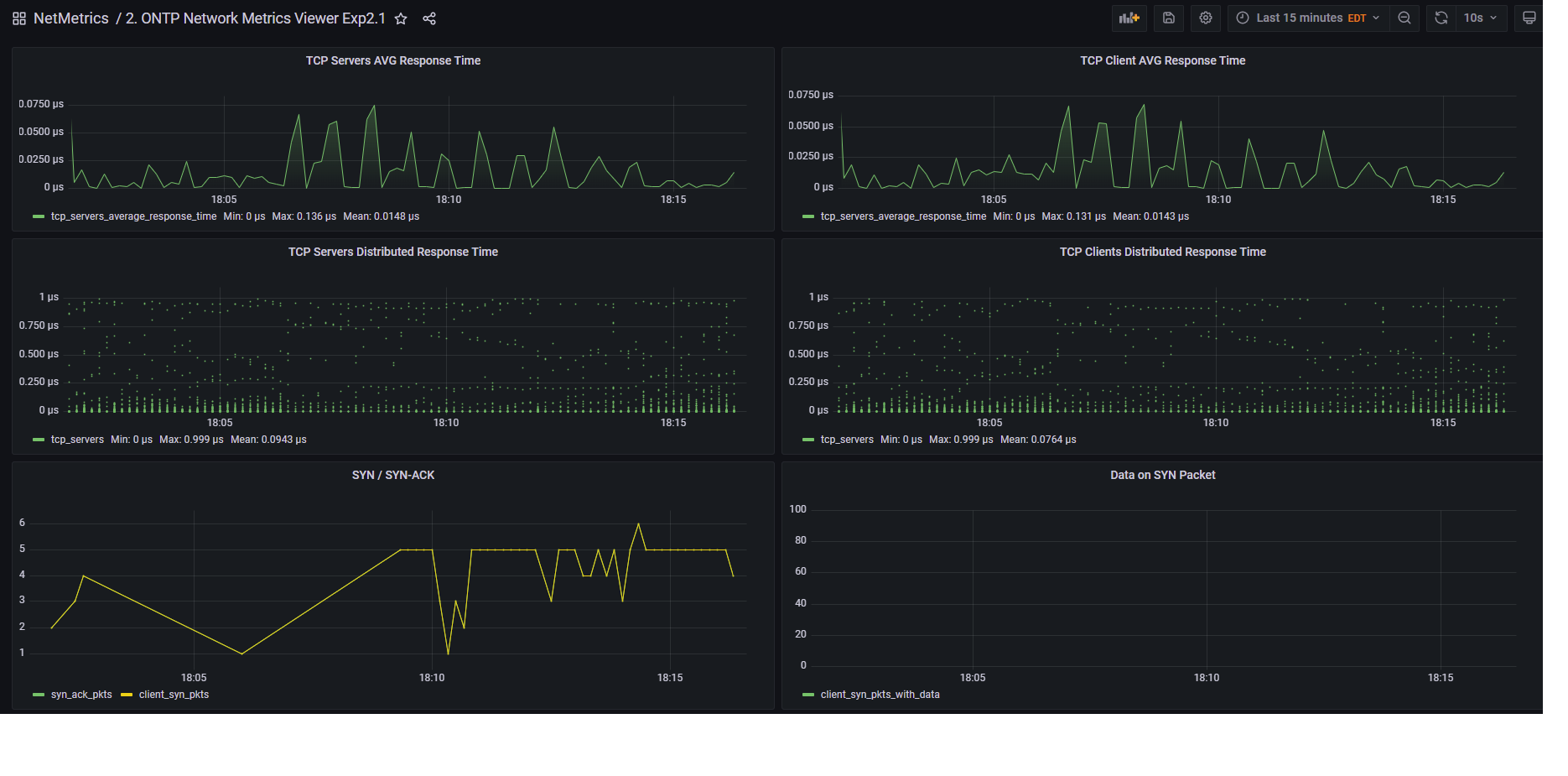Toggle client_syn_pkts_with_data legend series
Image resolution: width=1568 pixels, height=776 pixels.
point(880,695)
